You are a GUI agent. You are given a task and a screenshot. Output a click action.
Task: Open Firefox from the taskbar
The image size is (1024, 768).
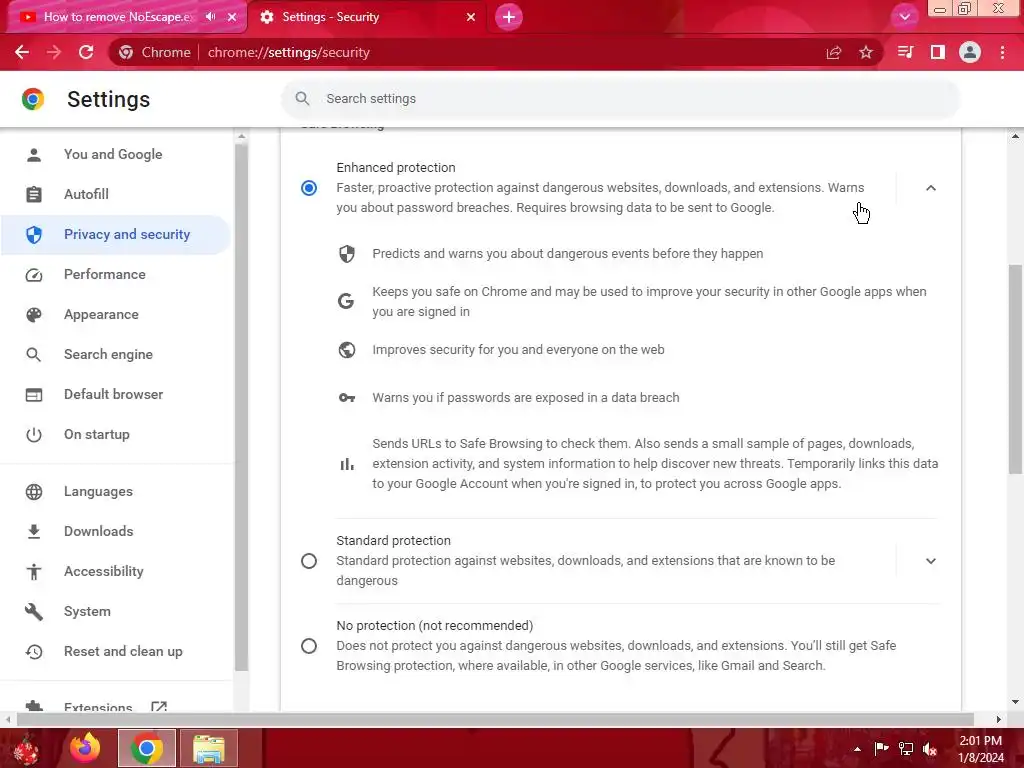click(x=85, y=748)
